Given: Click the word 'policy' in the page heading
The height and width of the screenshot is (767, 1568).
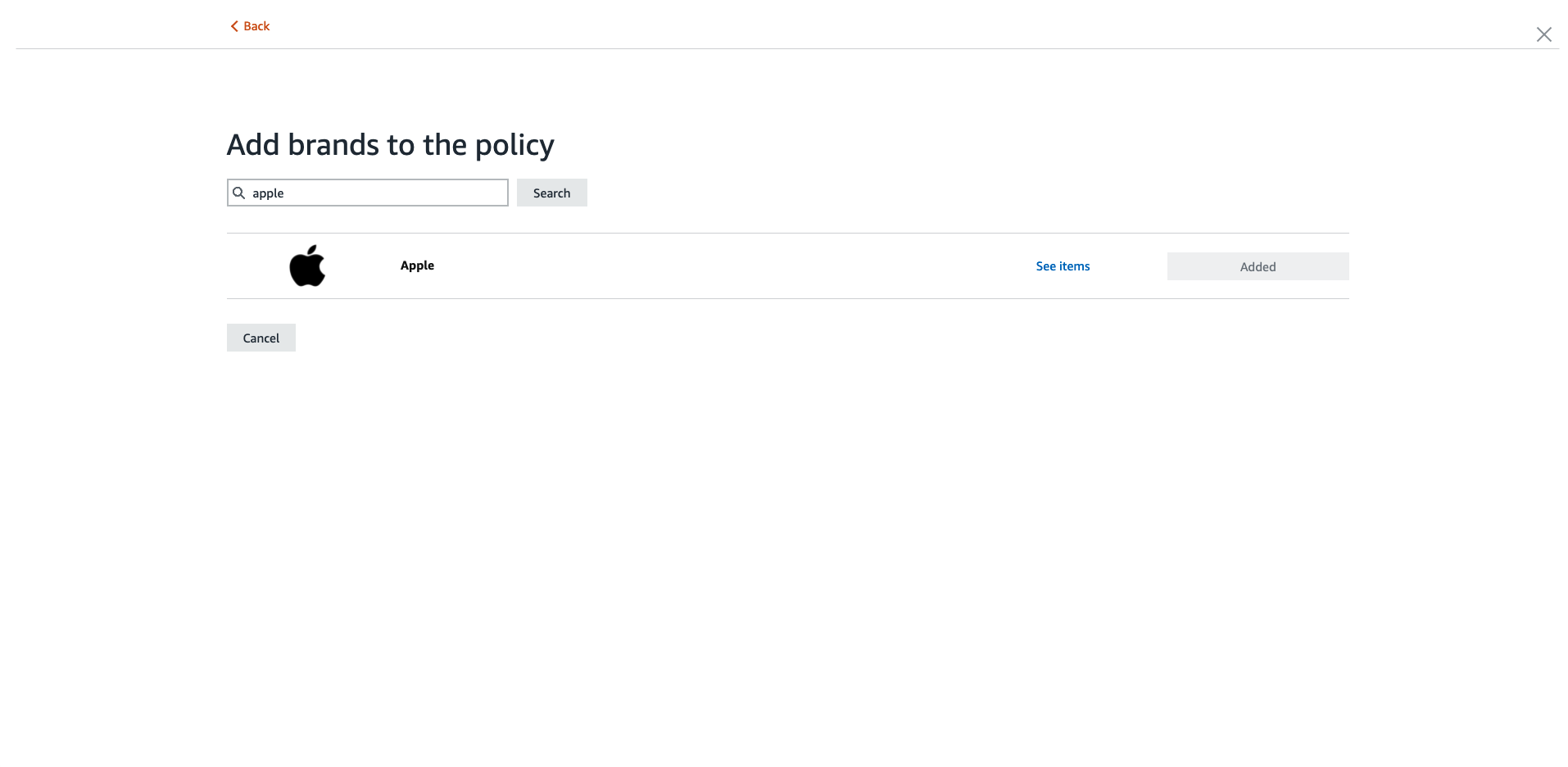Looking at the screenshot, I should [x=514, y=146].
